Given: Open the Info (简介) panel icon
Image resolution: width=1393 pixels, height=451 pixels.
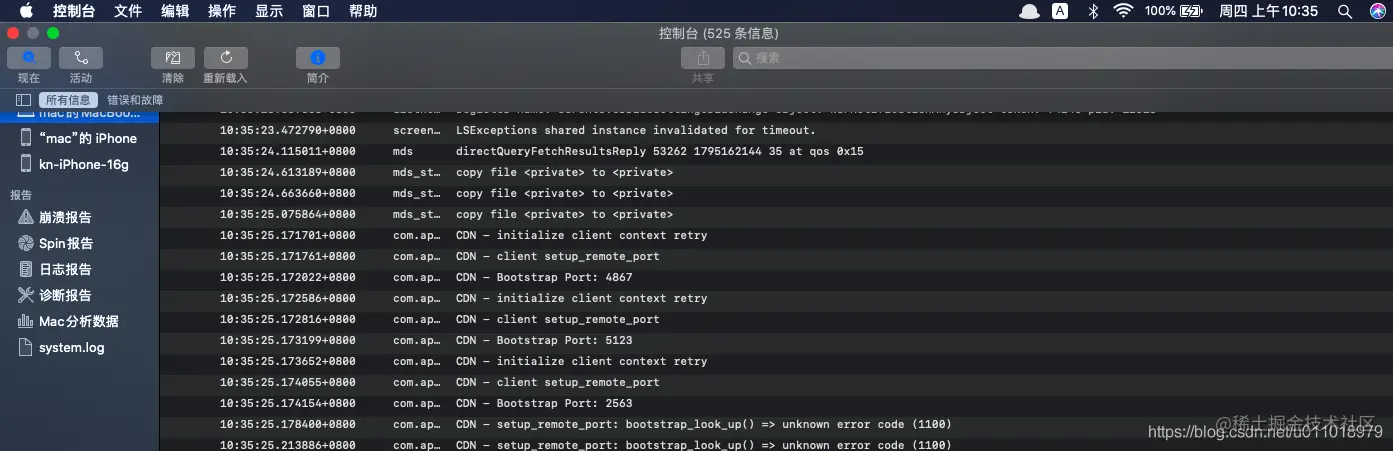Looking at the screenshot, I should click(x=318, y=58).
